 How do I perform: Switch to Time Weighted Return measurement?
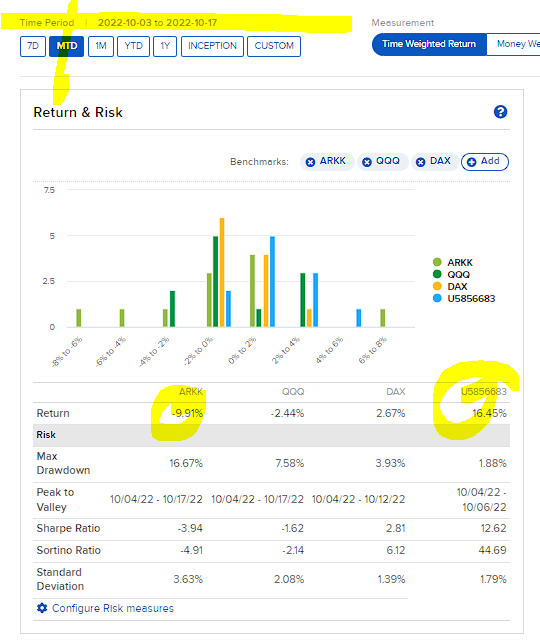[429, 44]
